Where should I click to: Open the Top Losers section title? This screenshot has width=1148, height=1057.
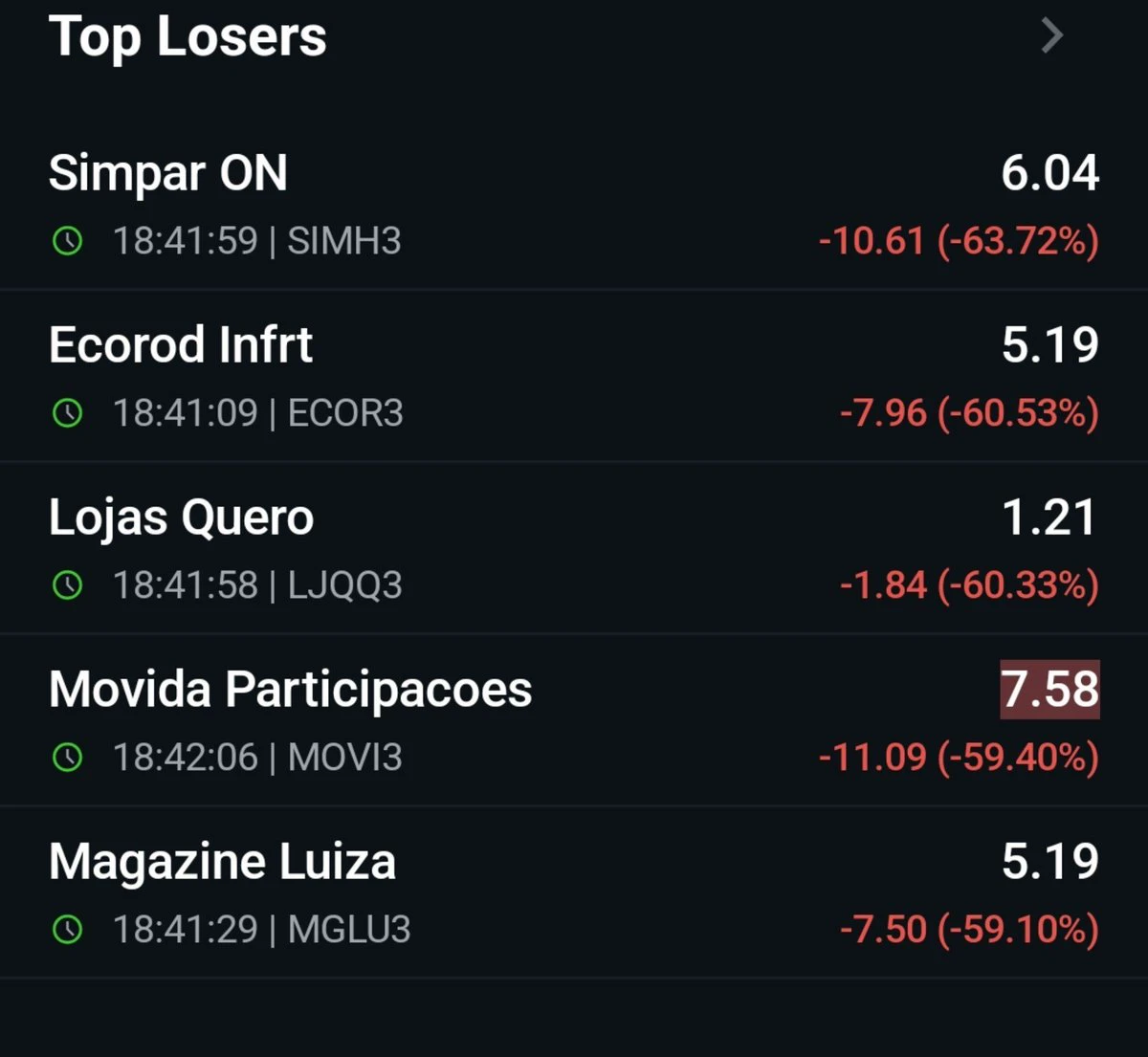click(x=188, y=38)
